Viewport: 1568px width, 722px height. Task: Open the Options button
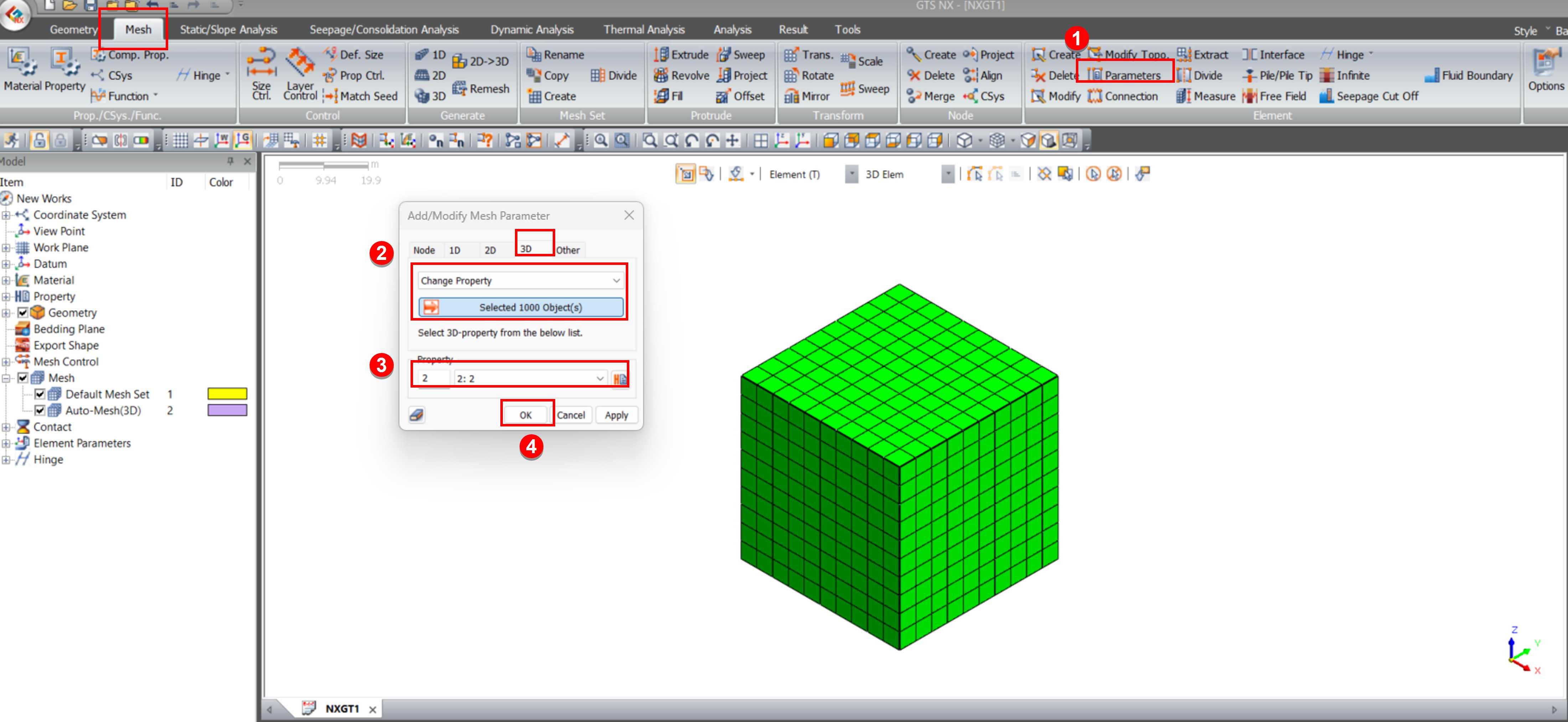coord(1546,70)
